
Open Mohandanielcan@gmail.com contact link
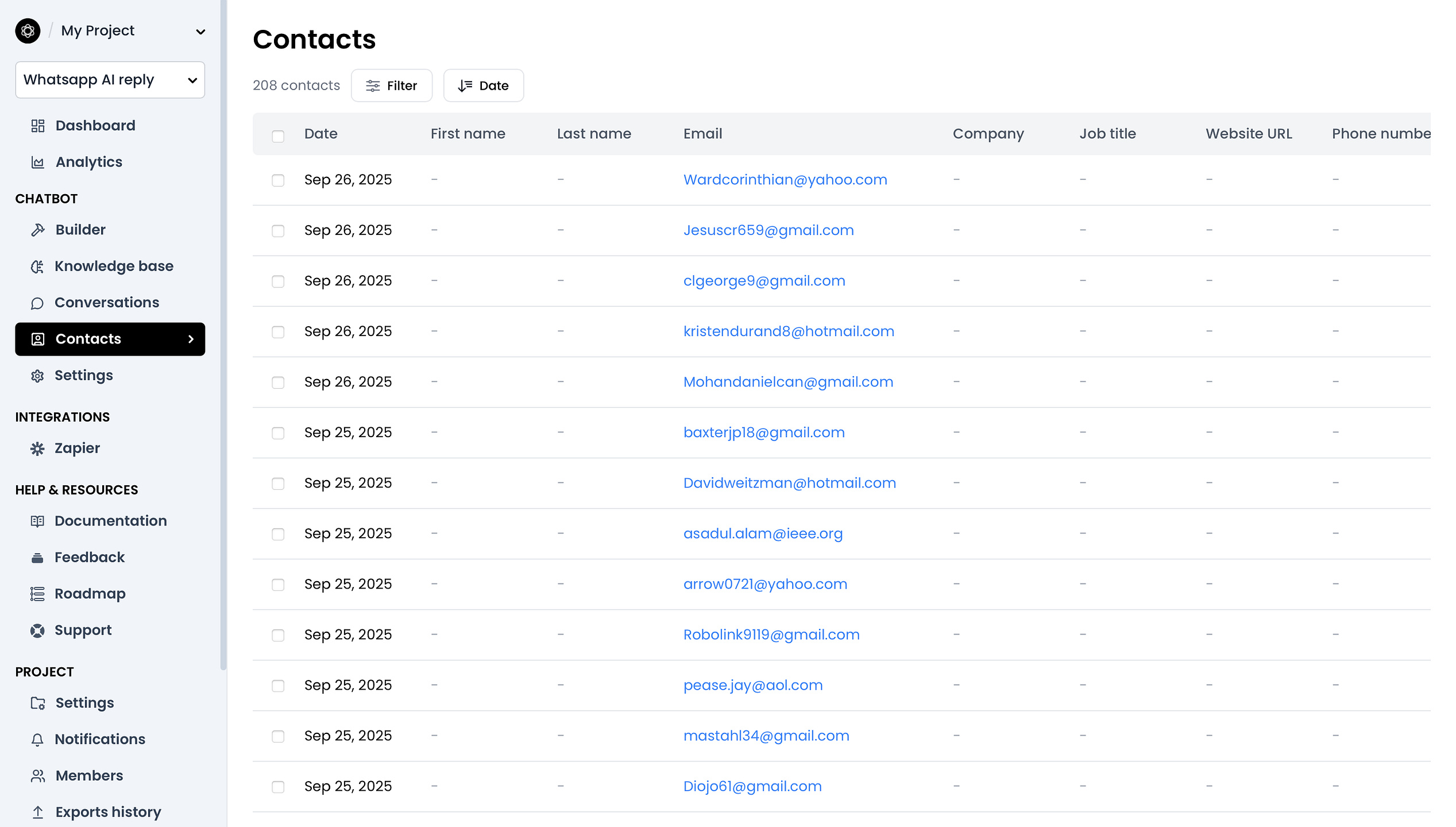pyautogui.click(x=788, y=382)
